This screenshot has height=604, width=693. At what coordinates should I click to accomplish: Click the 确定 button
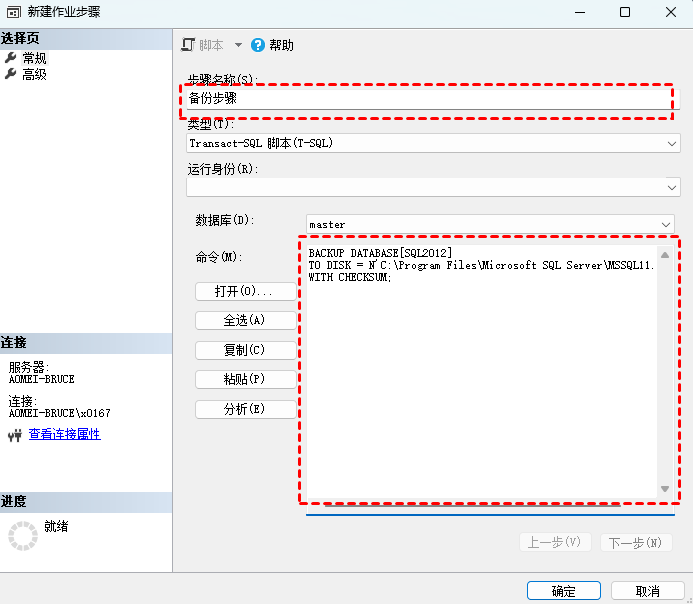click(x=564, y=591)
